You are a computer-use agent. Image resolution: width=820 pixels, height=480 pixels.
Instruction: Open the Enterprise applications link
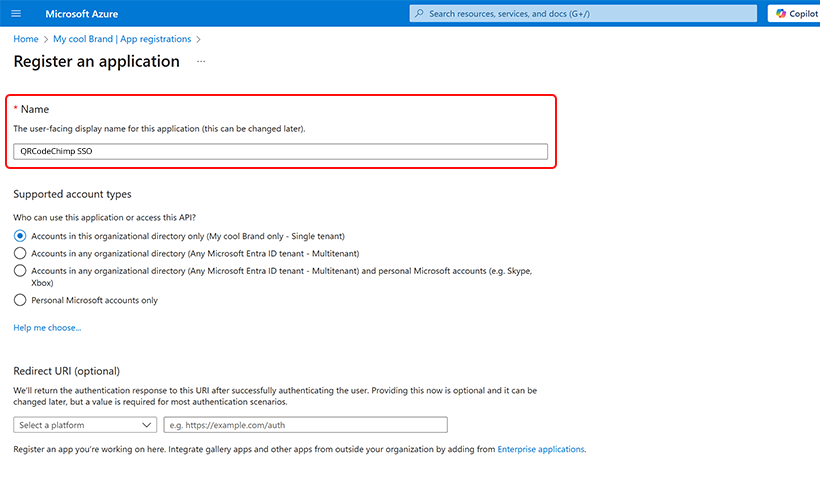[541, 449]
